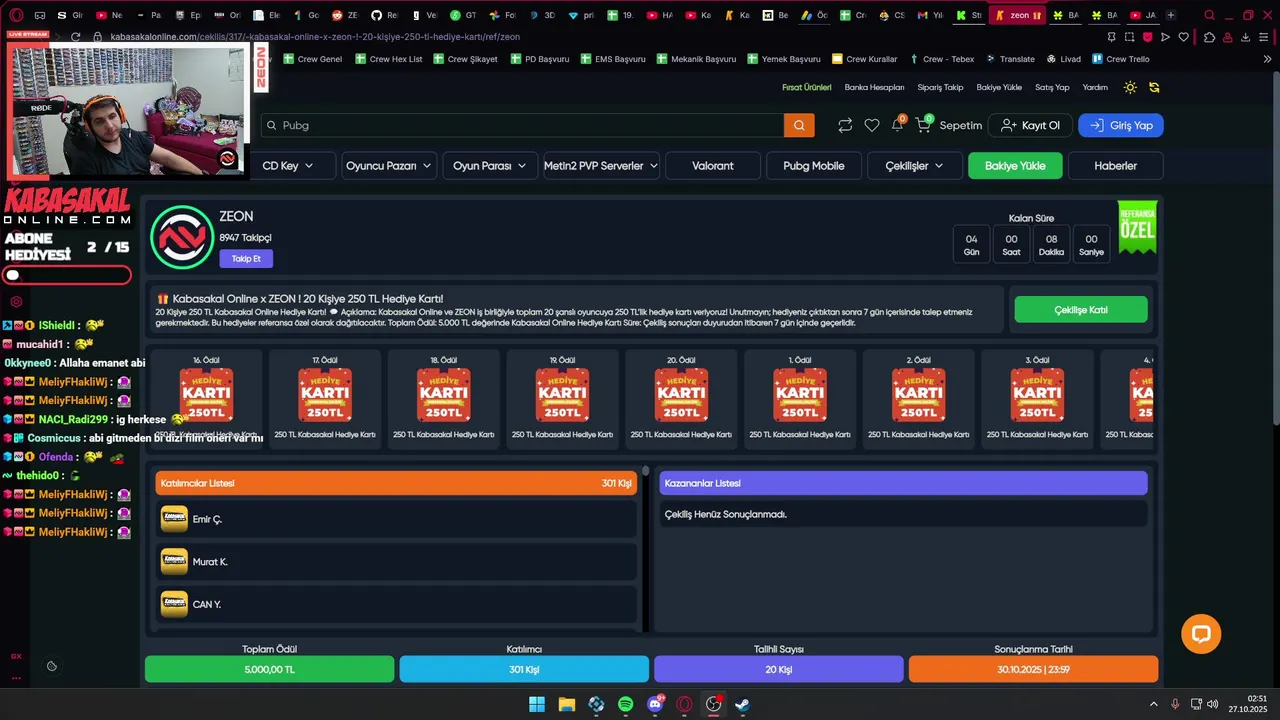Open the Sipariş Takip link
1280x720 pixels.
(x=940, y=87)
